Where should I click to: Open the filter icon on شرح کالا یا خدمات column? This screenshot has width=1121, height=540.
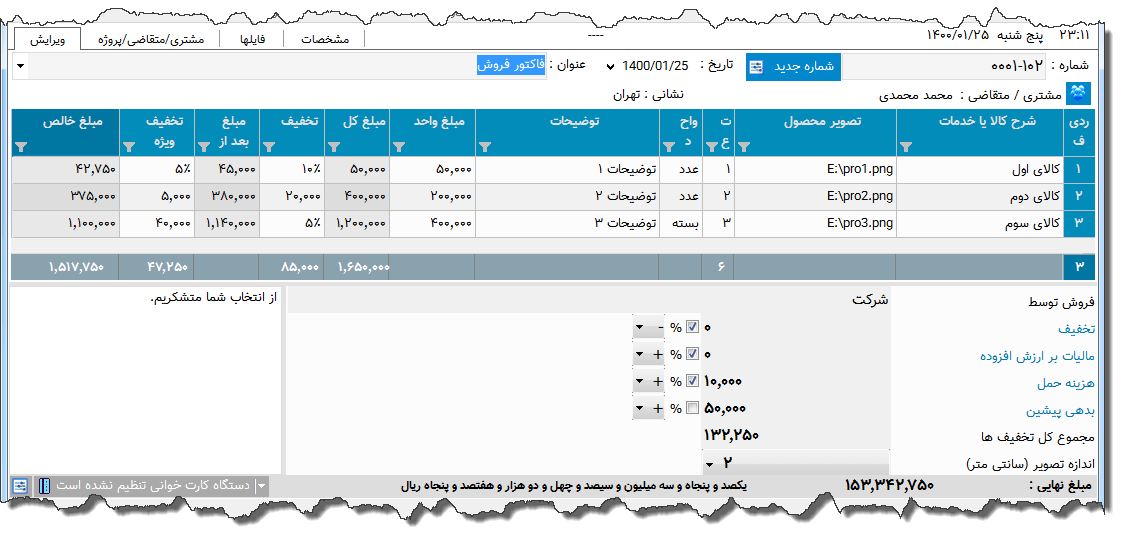[x=908, y=146]
